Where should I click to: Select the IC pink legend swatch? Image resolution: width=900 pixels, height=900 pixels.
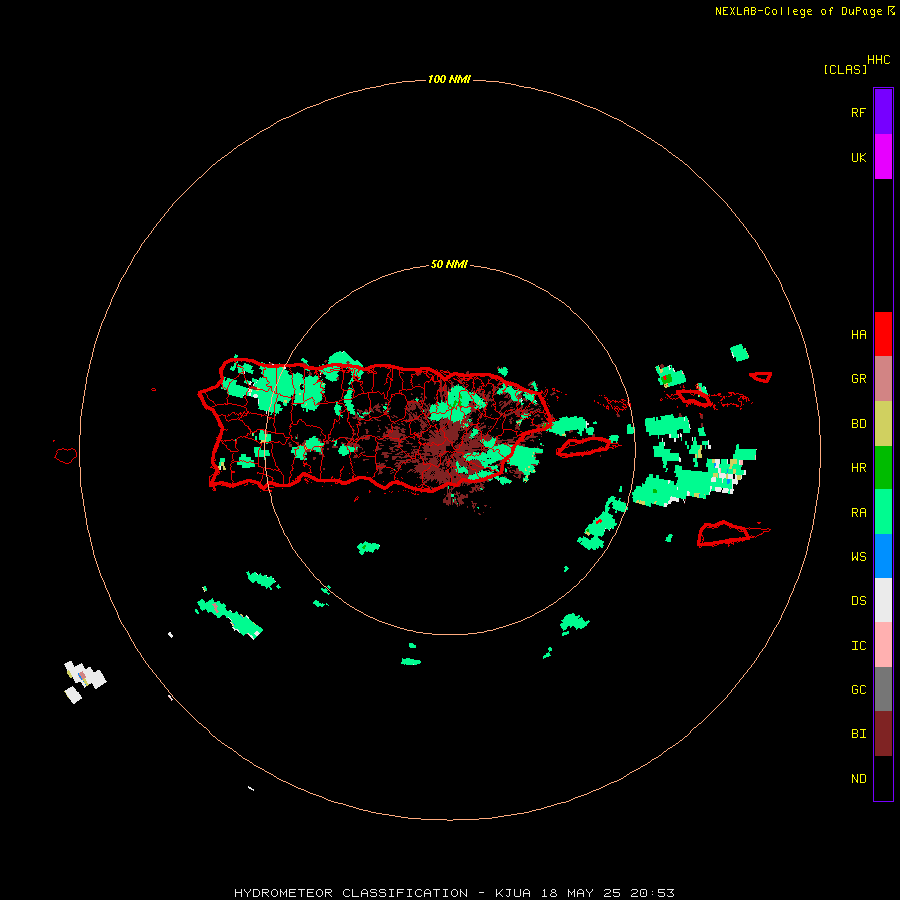point(883,645)
